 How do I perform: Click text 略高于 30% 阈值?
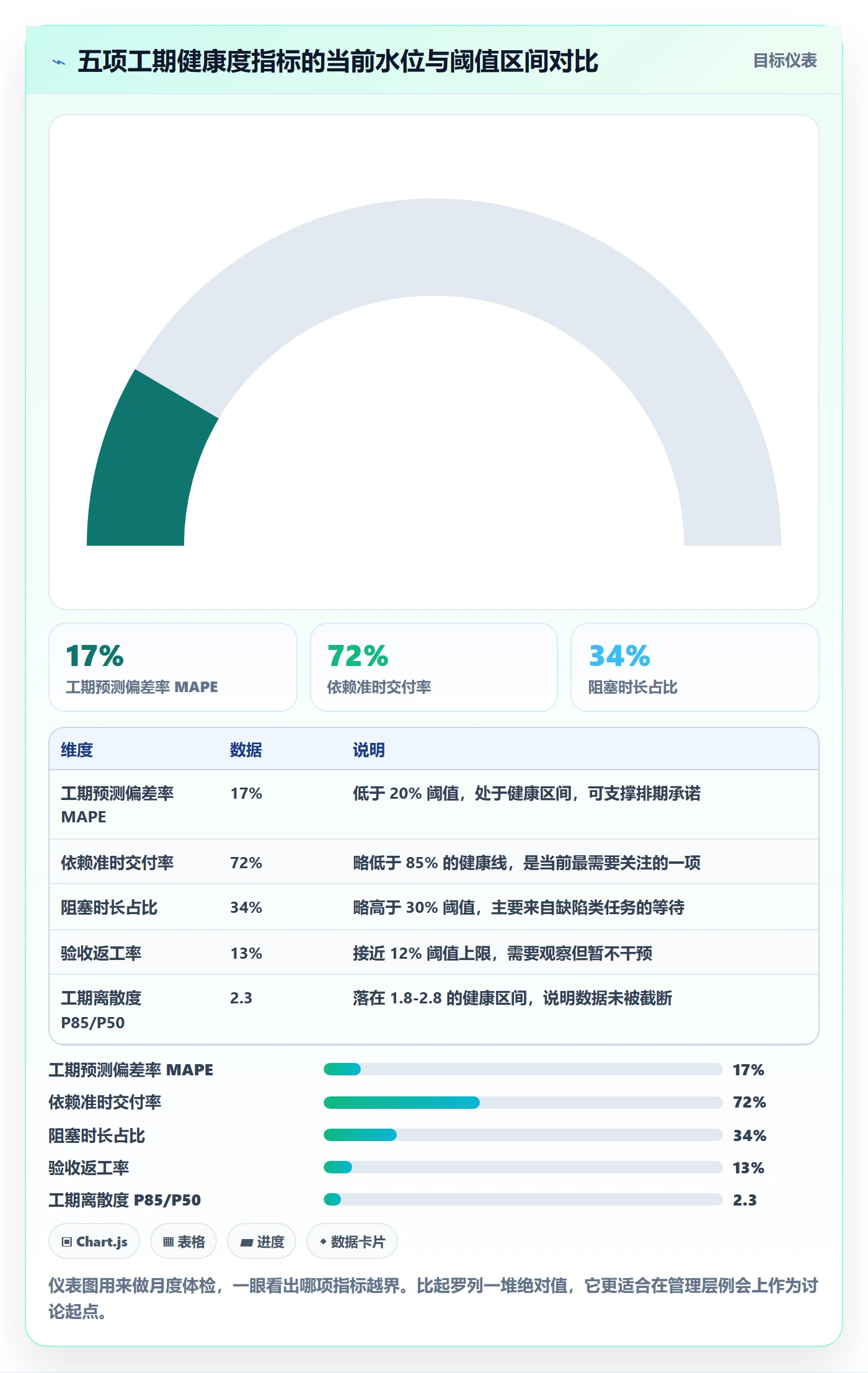pyautogui.click(x=414, y=907)
